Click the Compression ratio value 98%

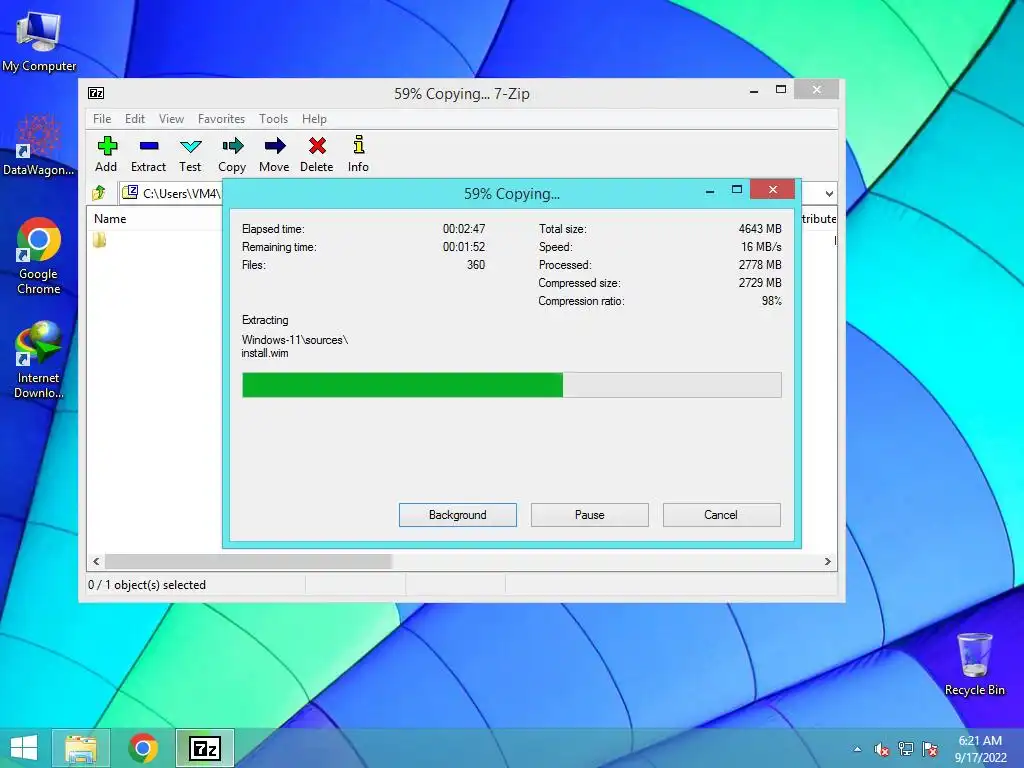(x=772, y=301)
